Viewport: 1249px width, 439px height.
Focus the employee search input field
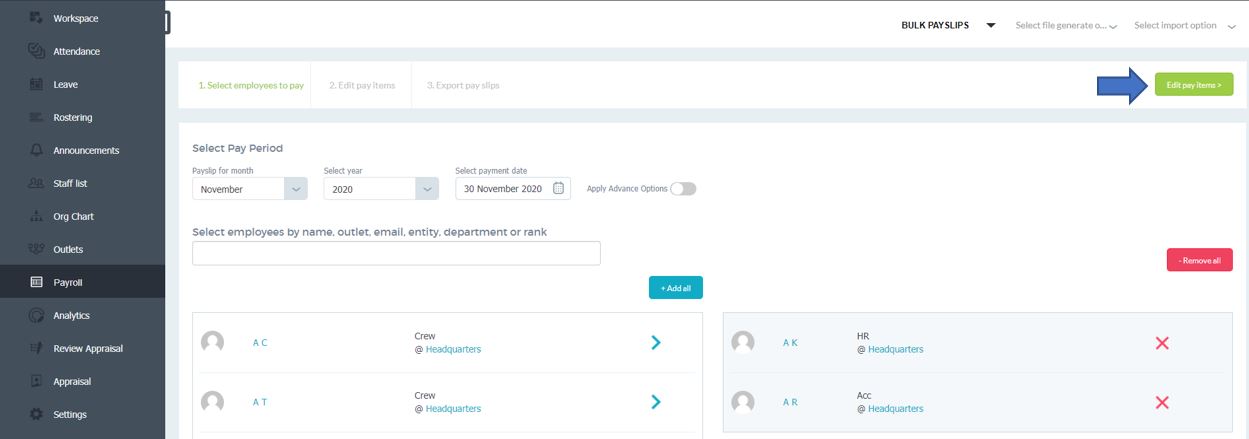coord(396,253)
